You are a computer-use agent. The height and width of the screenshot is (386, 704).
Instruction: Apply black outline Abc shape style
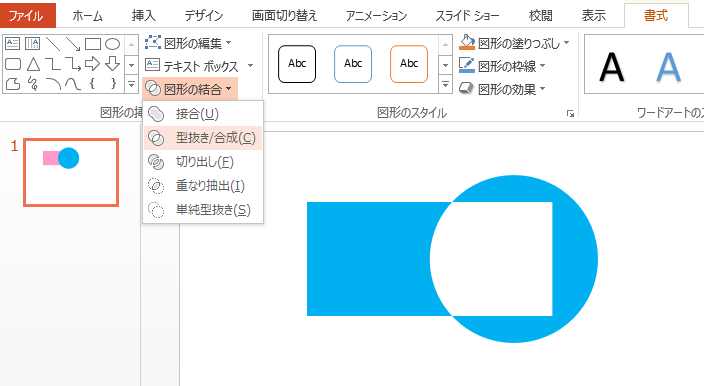297,64
